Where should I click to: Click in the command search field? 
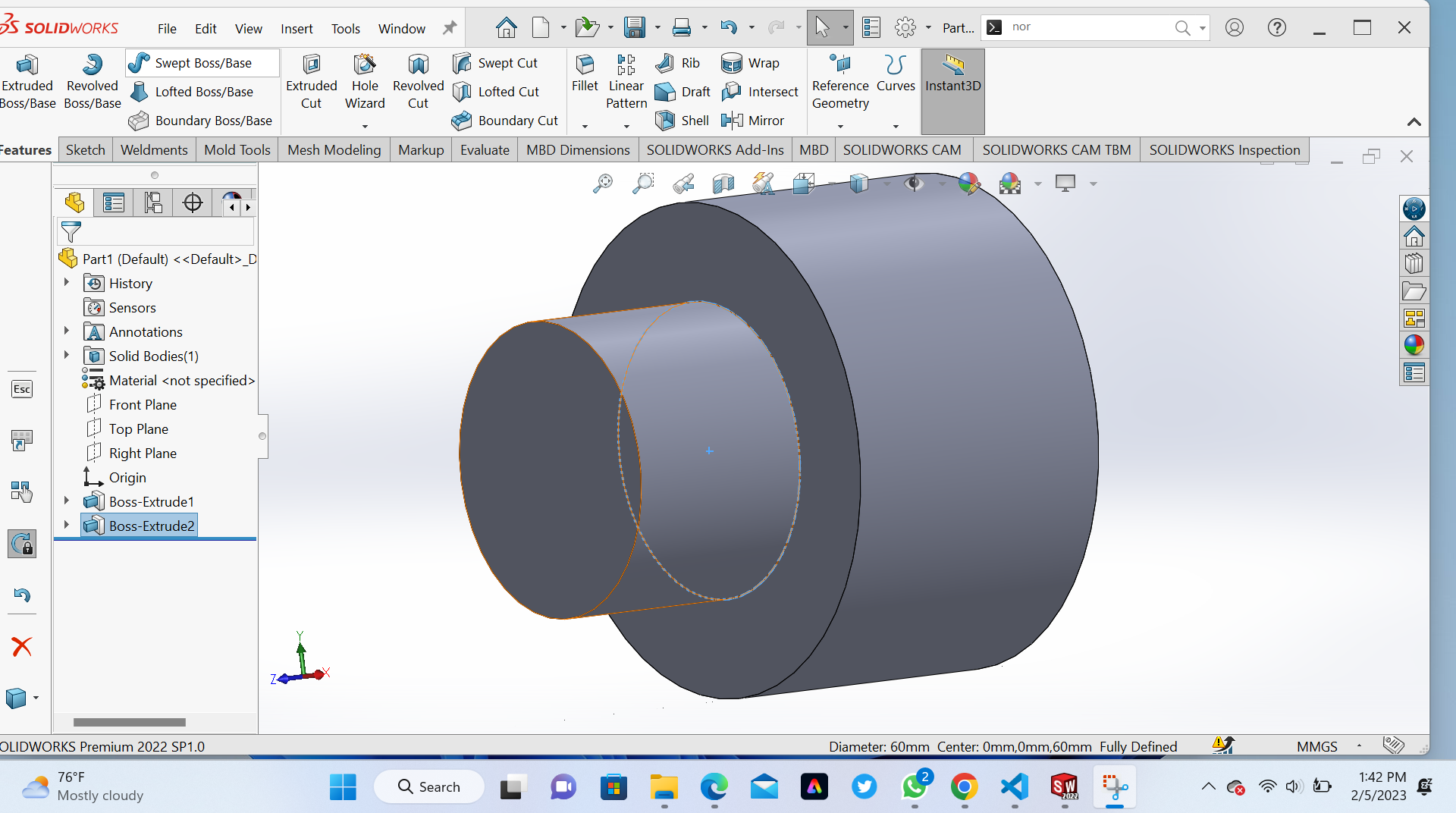[1088, 27]
